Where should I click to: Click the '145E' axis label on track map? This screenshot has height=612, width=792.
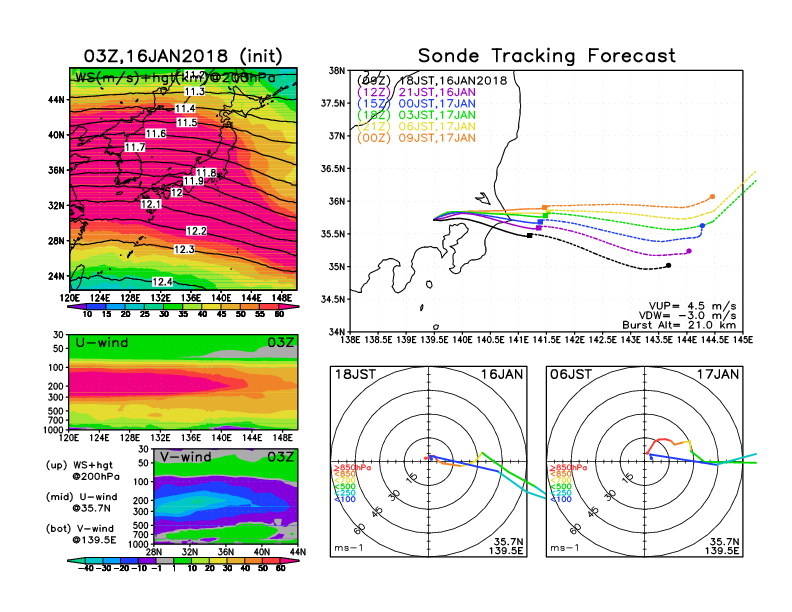[743, 340]
